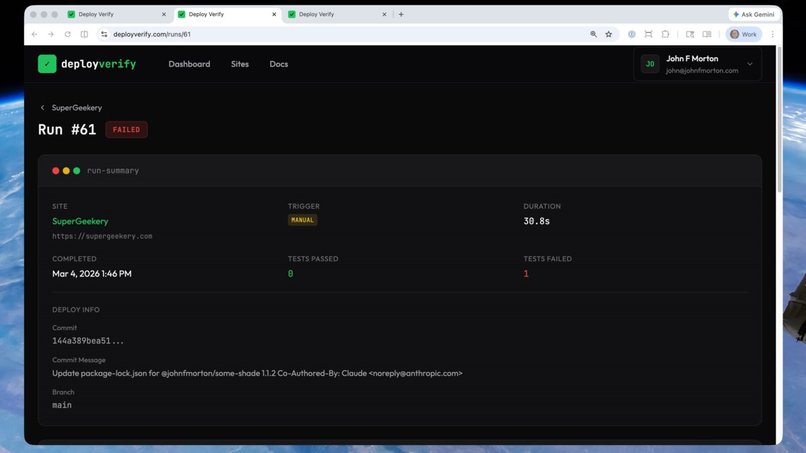
Task: Click the media/cast control icon in toolbar
Action: 690,34
